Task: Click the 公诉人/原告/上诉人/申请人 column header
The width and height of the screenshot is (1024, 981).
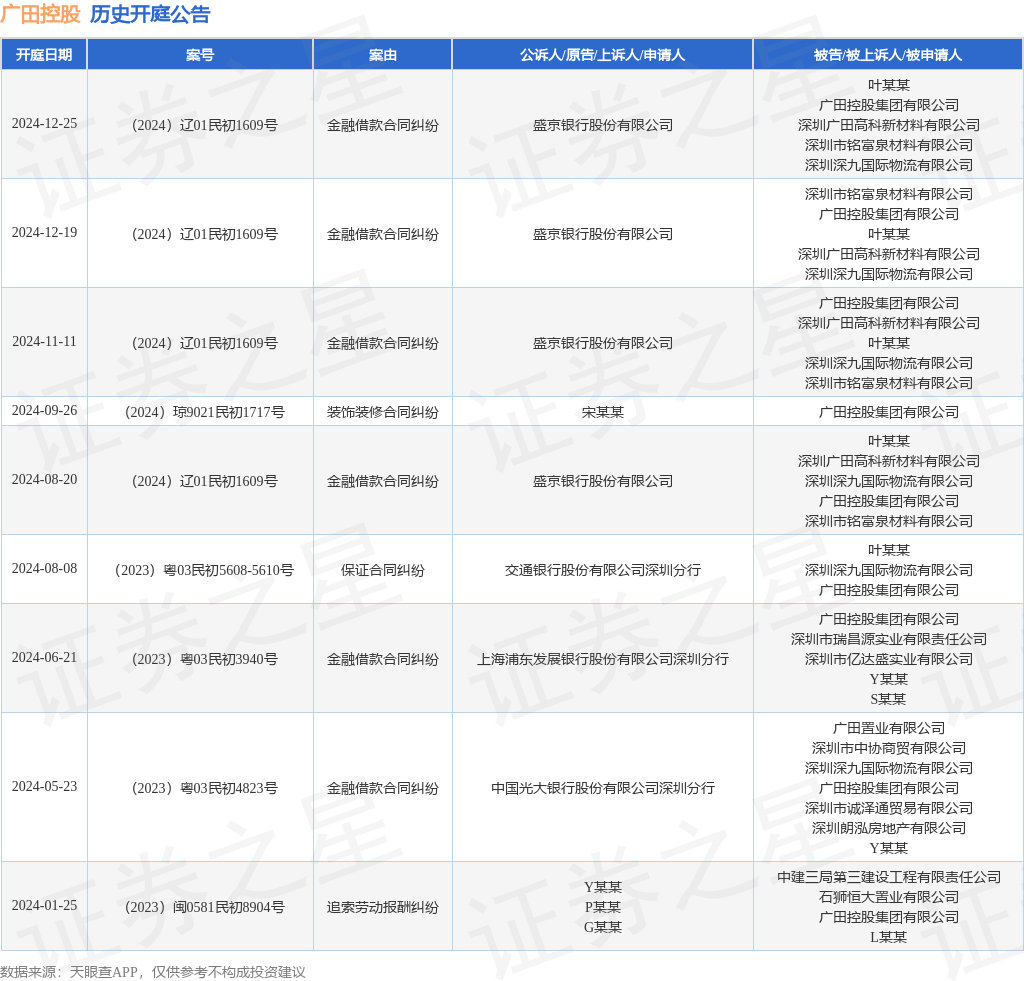Action: [x=602, y=55]
